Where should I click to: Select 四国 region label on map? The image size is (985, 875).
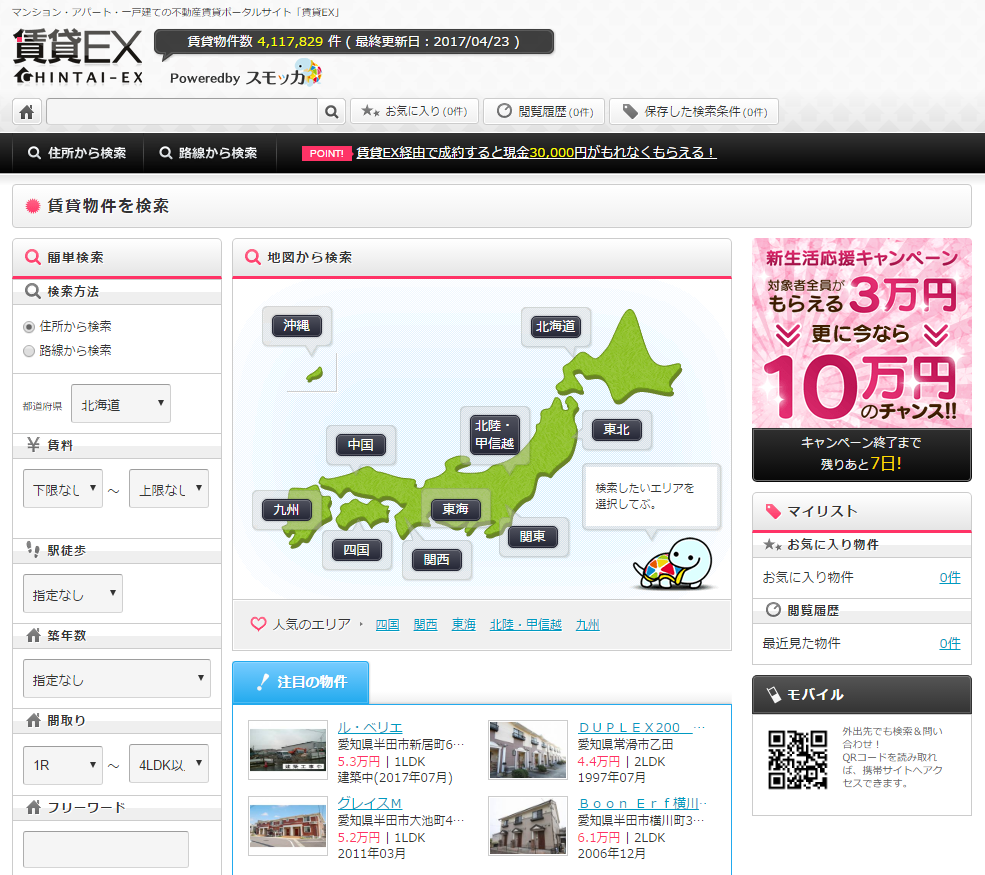coord(356,550)
